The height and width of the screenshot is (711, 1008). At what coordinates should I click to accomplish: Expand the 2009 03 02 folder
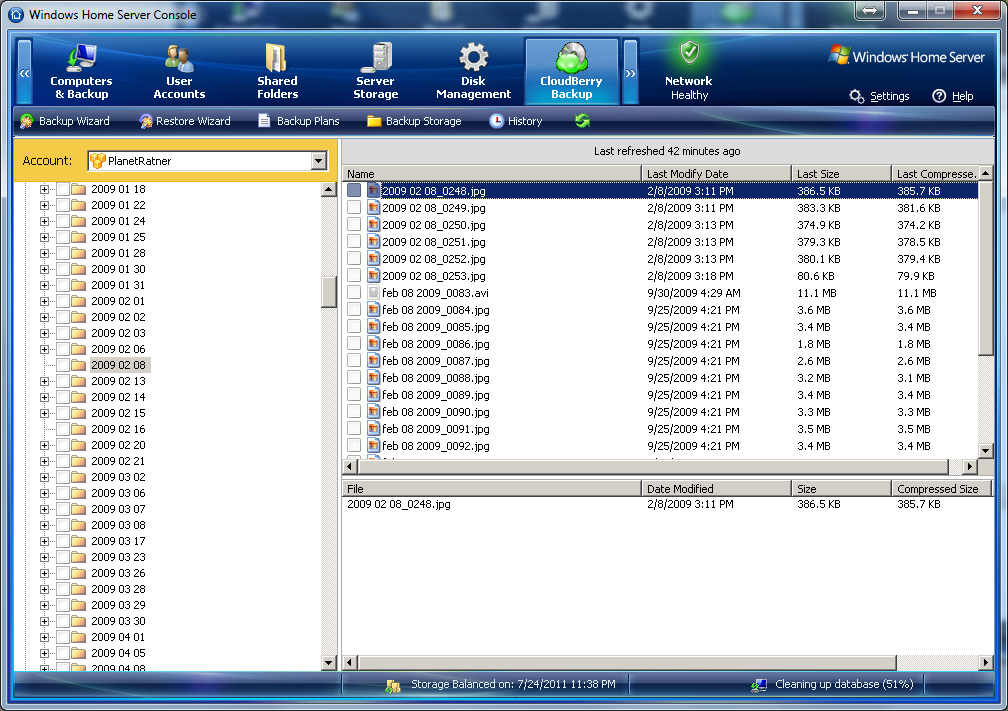(42, 477)
